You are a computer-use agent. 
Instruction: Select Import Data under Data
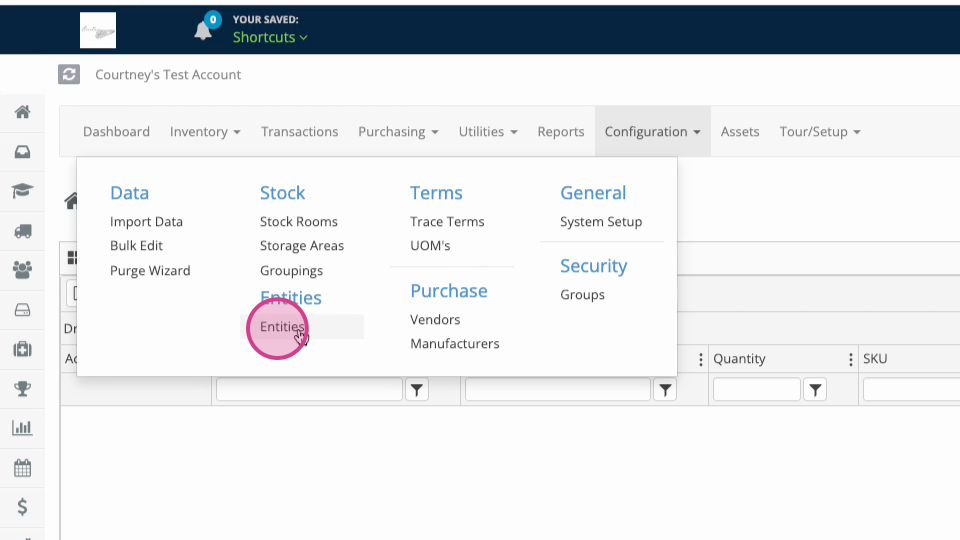146,222
